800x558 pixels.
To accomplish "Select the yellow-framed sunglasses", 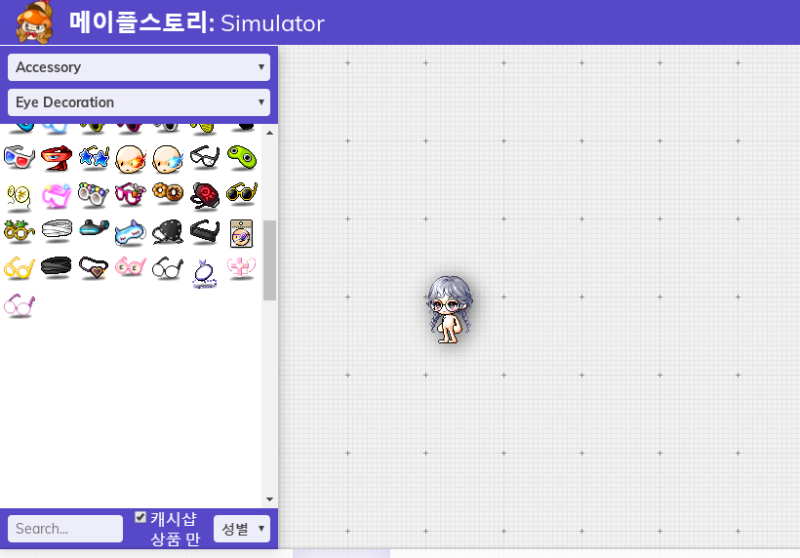I will click(242, 194).
